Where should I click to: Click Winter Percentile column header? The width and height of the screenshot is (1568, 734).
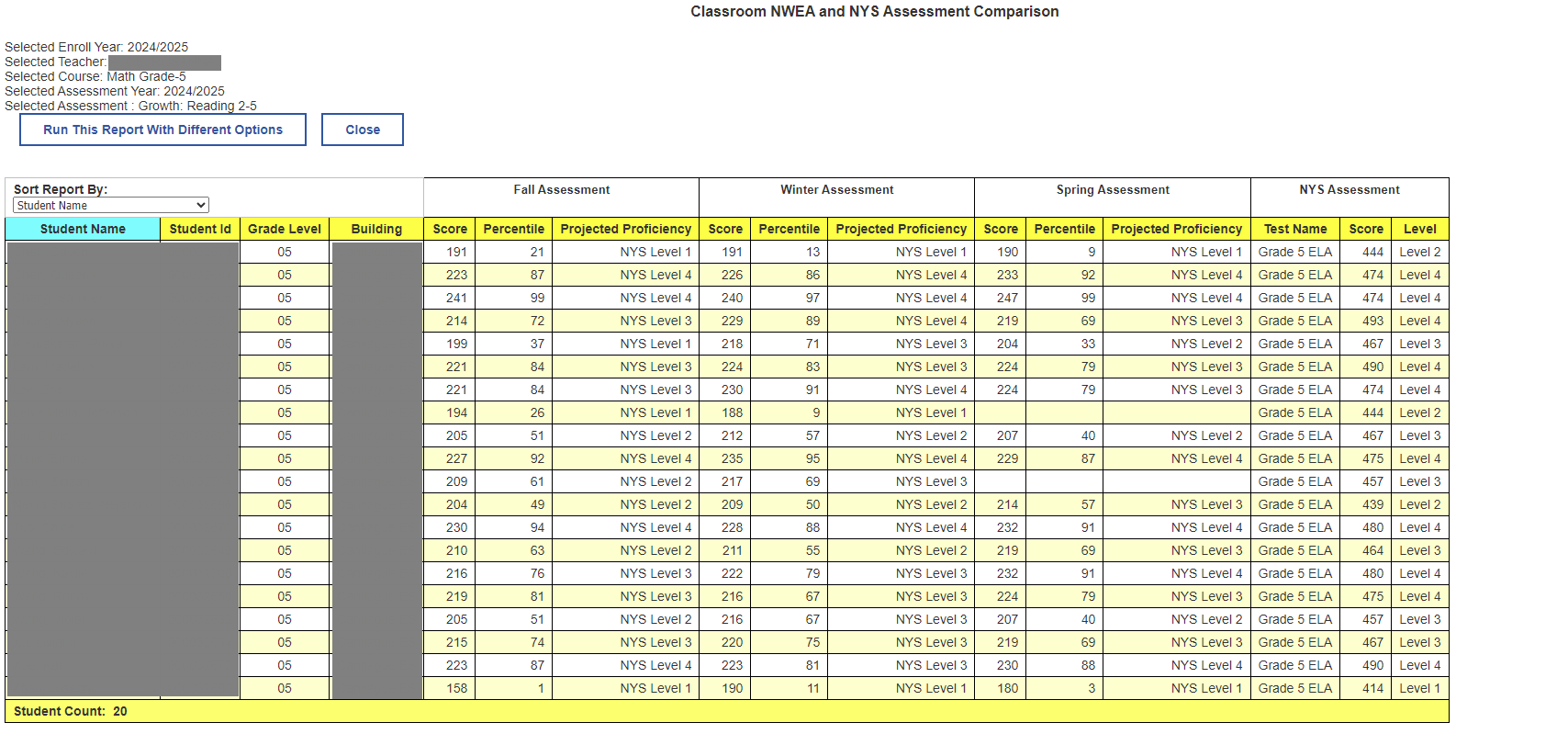click(x=789, y=229)
